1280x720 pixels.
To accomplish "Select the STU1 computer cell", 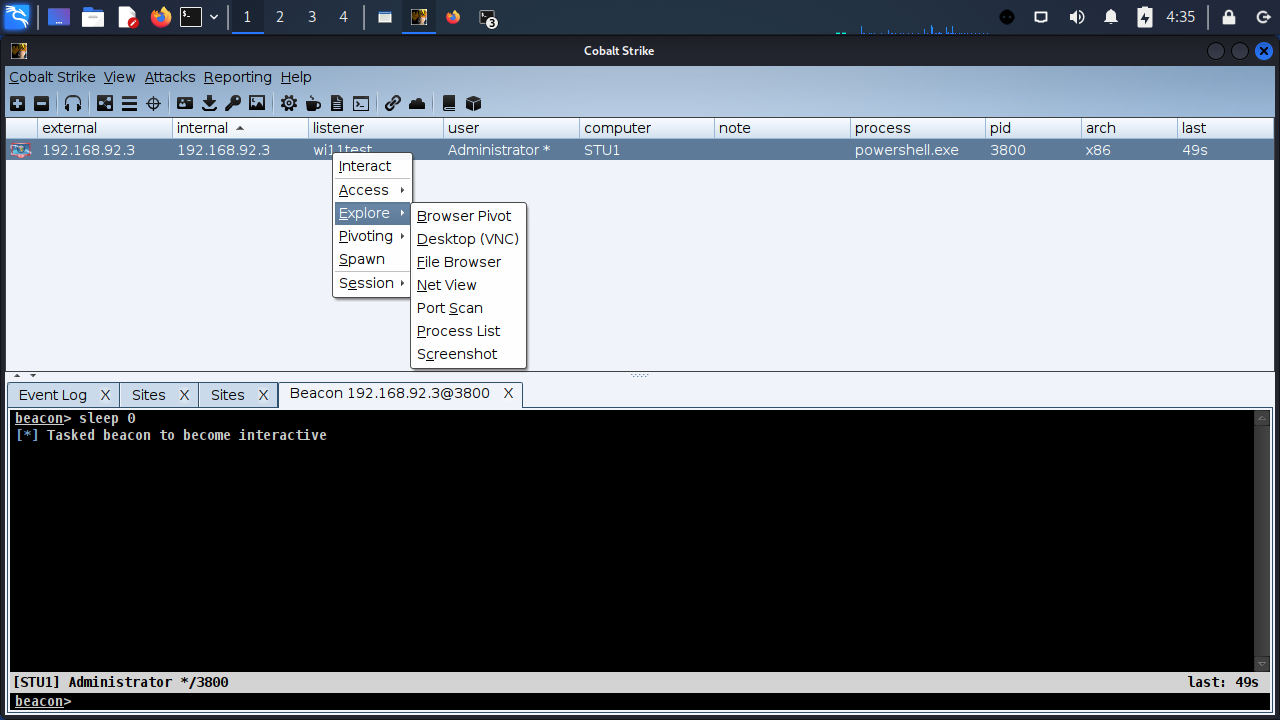I will pyautogui.click(x=647, y=150).
